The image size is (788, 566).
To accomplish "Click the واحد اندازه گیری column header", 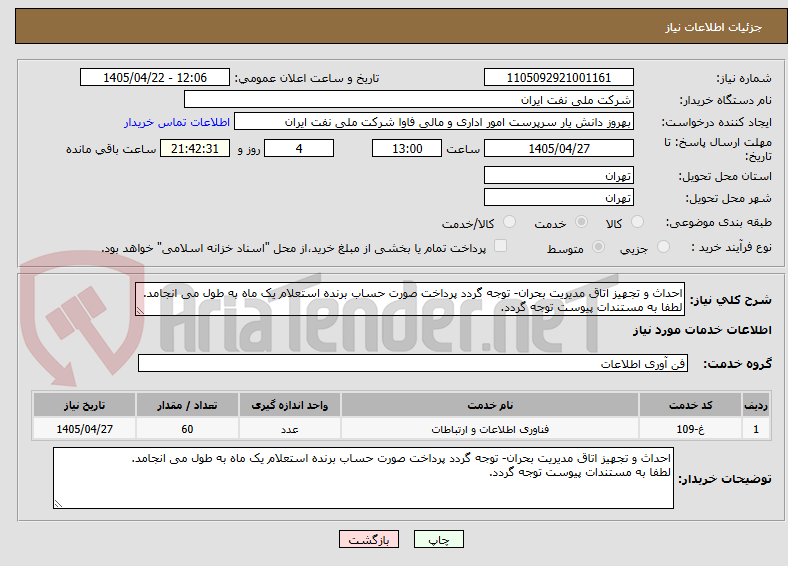I will (290, 405).
